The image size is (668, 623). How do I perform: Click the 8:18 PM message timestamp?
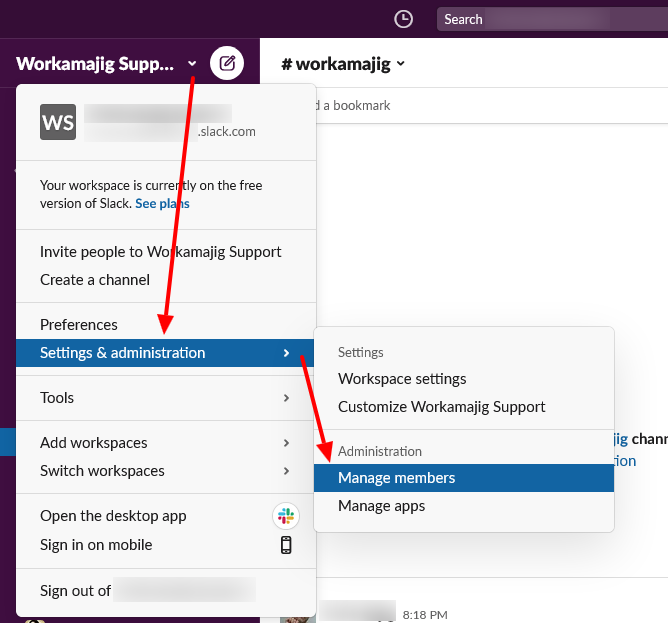pyautogui.click(x=425, y=615)
